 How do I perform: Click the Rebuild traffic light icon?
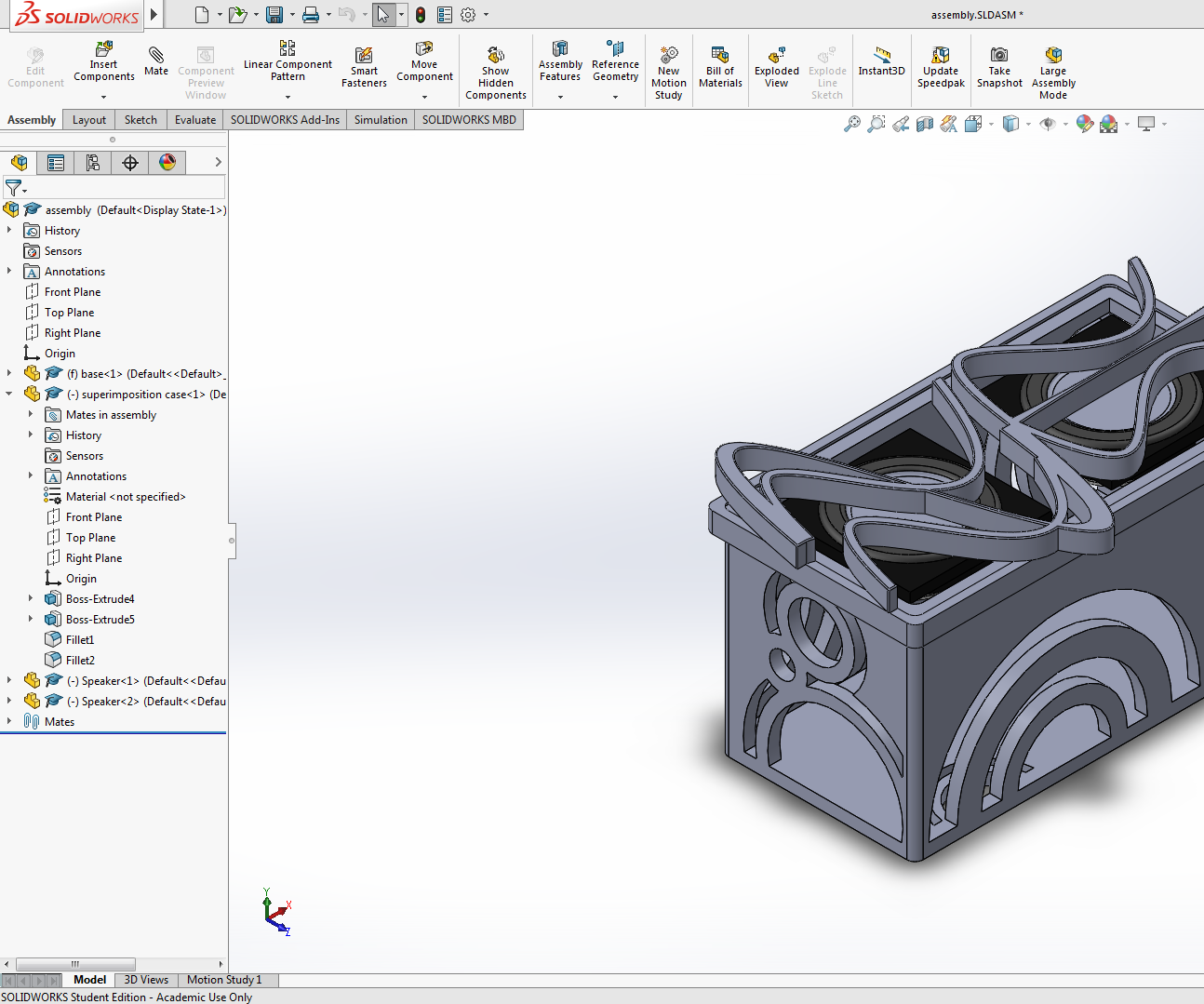(421, 14)
